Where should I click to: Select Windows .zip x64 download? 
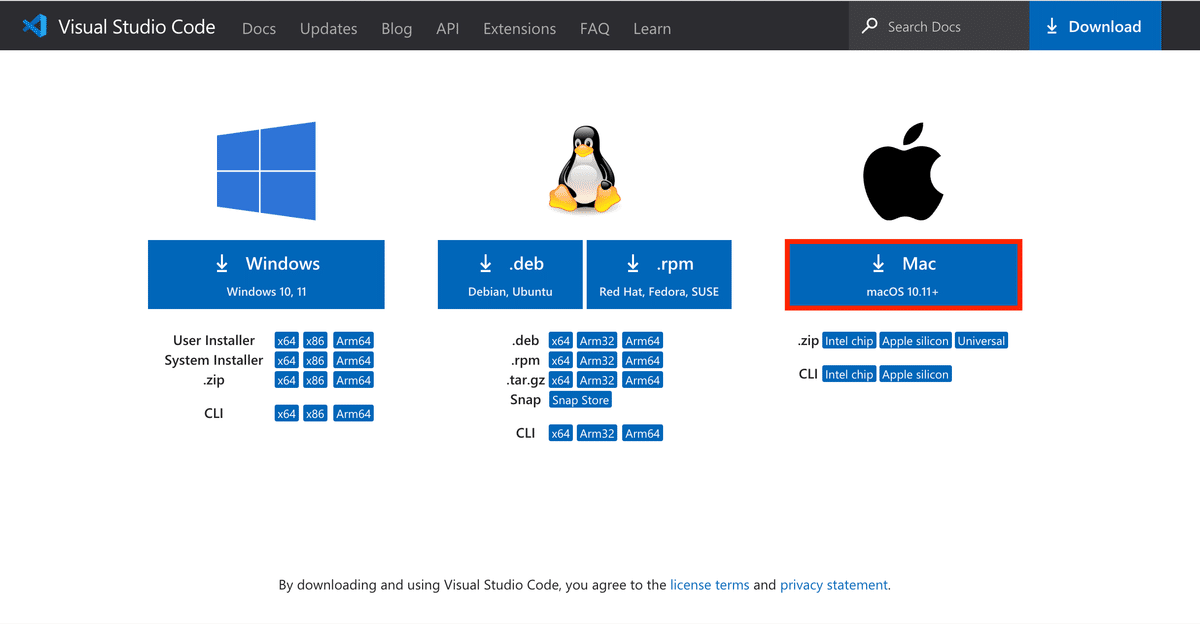(287, 381)
